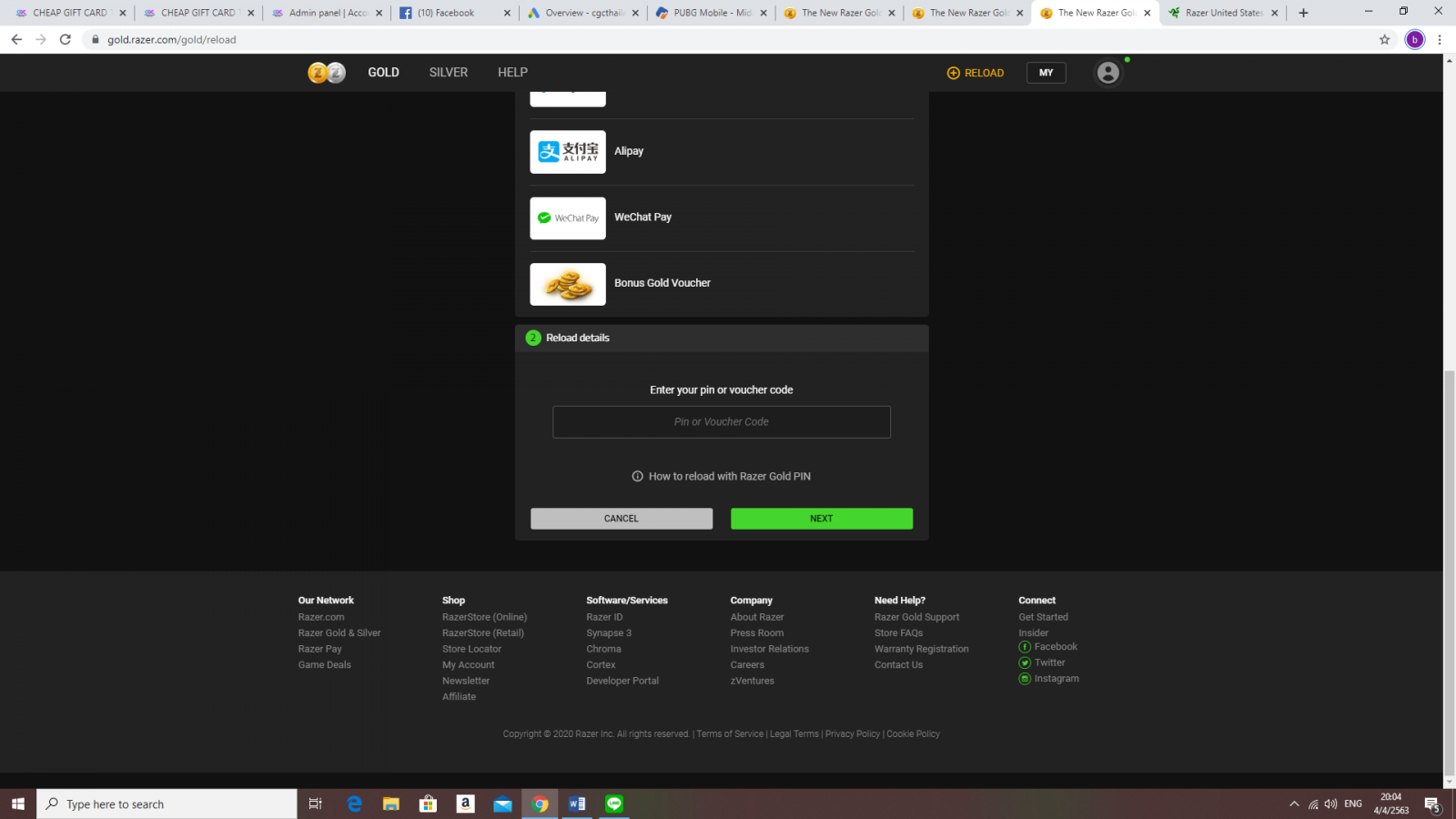Switch to the SILVER navigation tab
The width and height of the screenshot is (1456, 819).
tap(449, 73)
